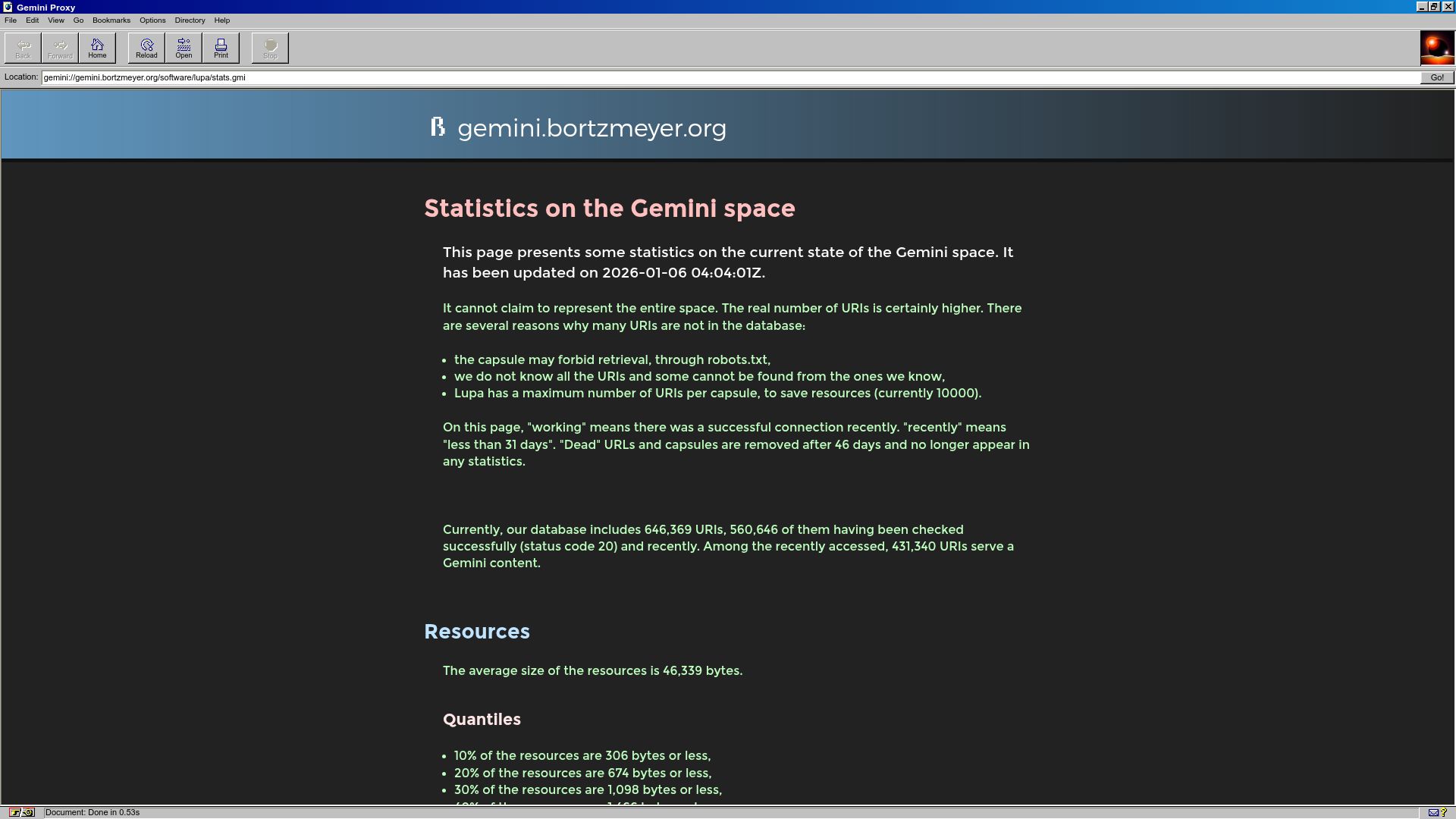Click the Open toolbar button
This screenshot has height=819, width=1456.
(184, 48)
